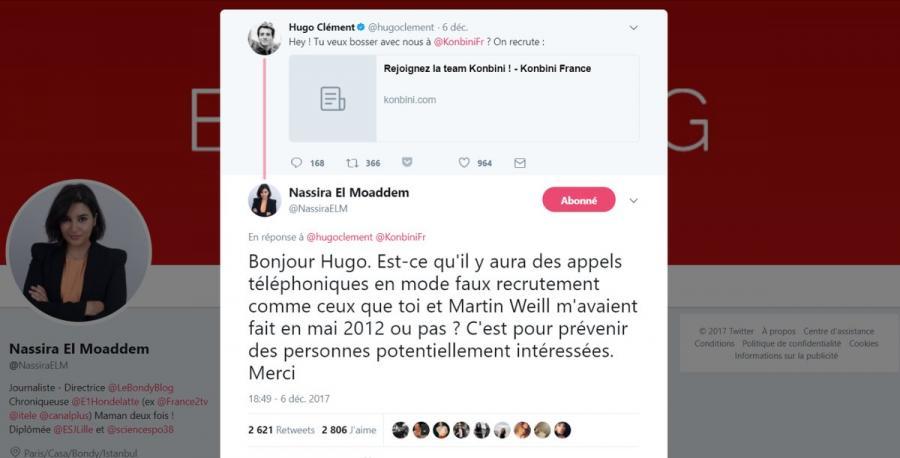Expand the options chevron on Hugo Clément's tweet

pos(633,28)
